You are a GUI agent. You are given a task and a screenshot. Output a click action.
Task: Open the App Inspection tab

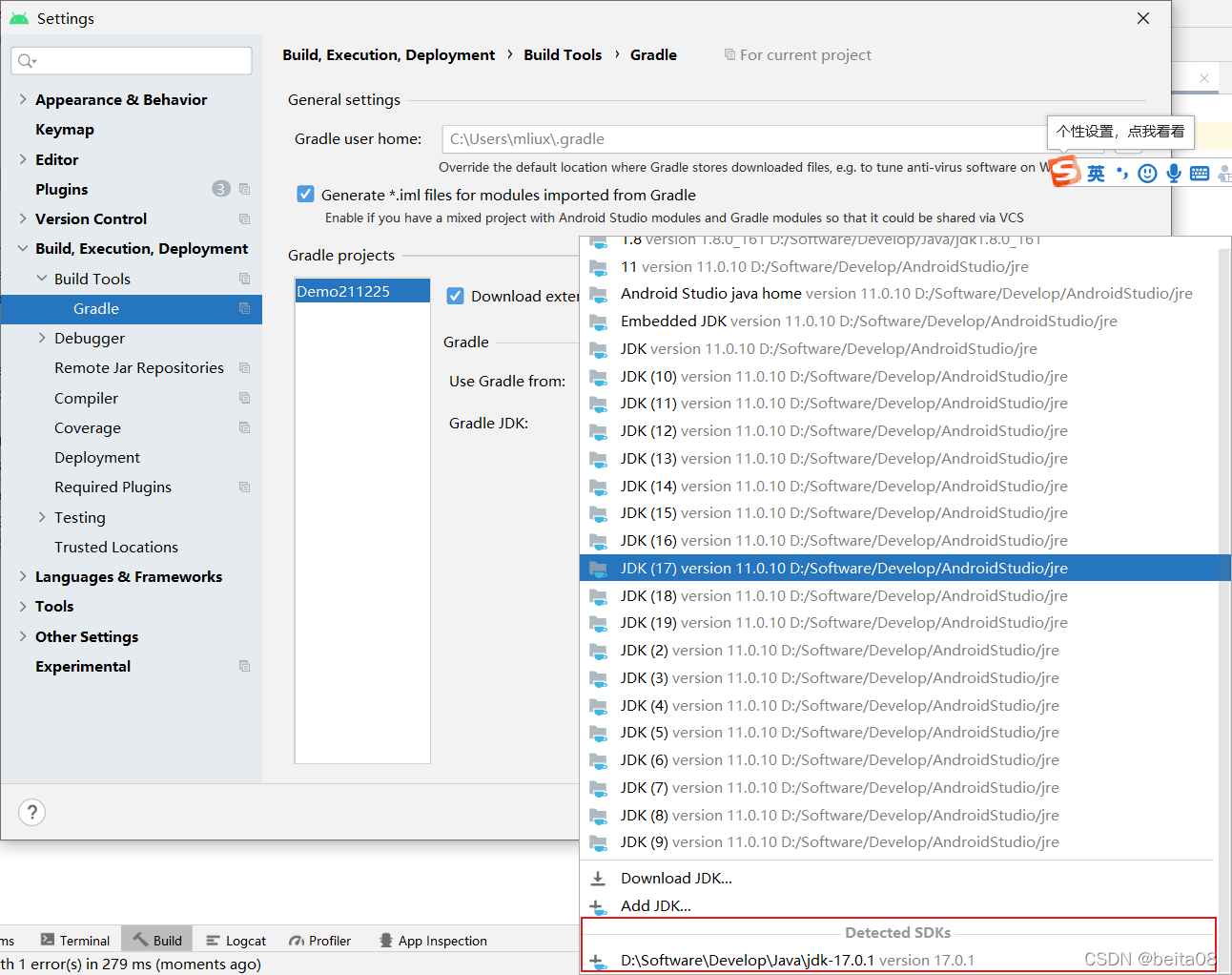click(433, 941)
